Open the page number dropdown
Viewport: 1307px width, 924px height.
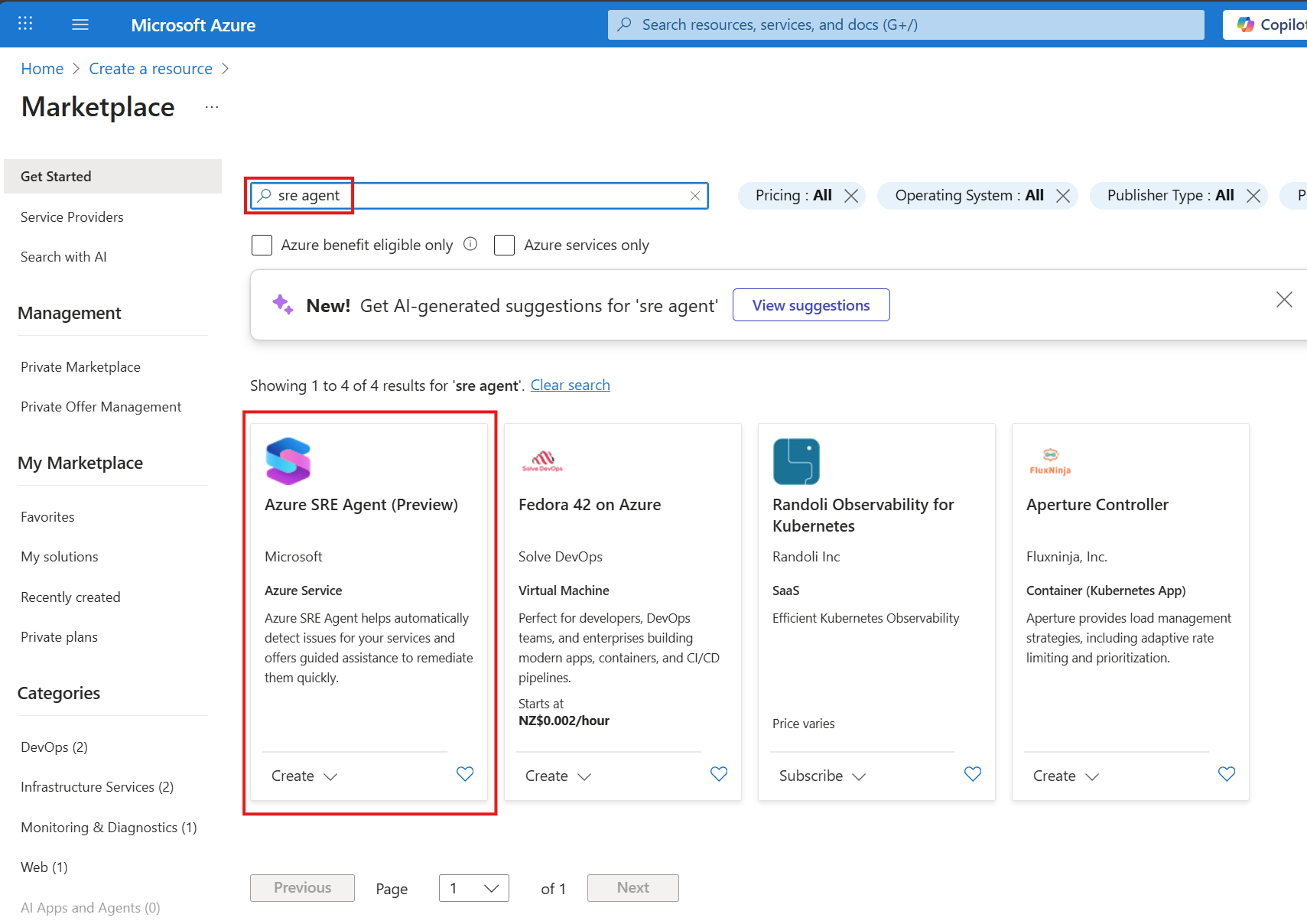coord(473,888)
